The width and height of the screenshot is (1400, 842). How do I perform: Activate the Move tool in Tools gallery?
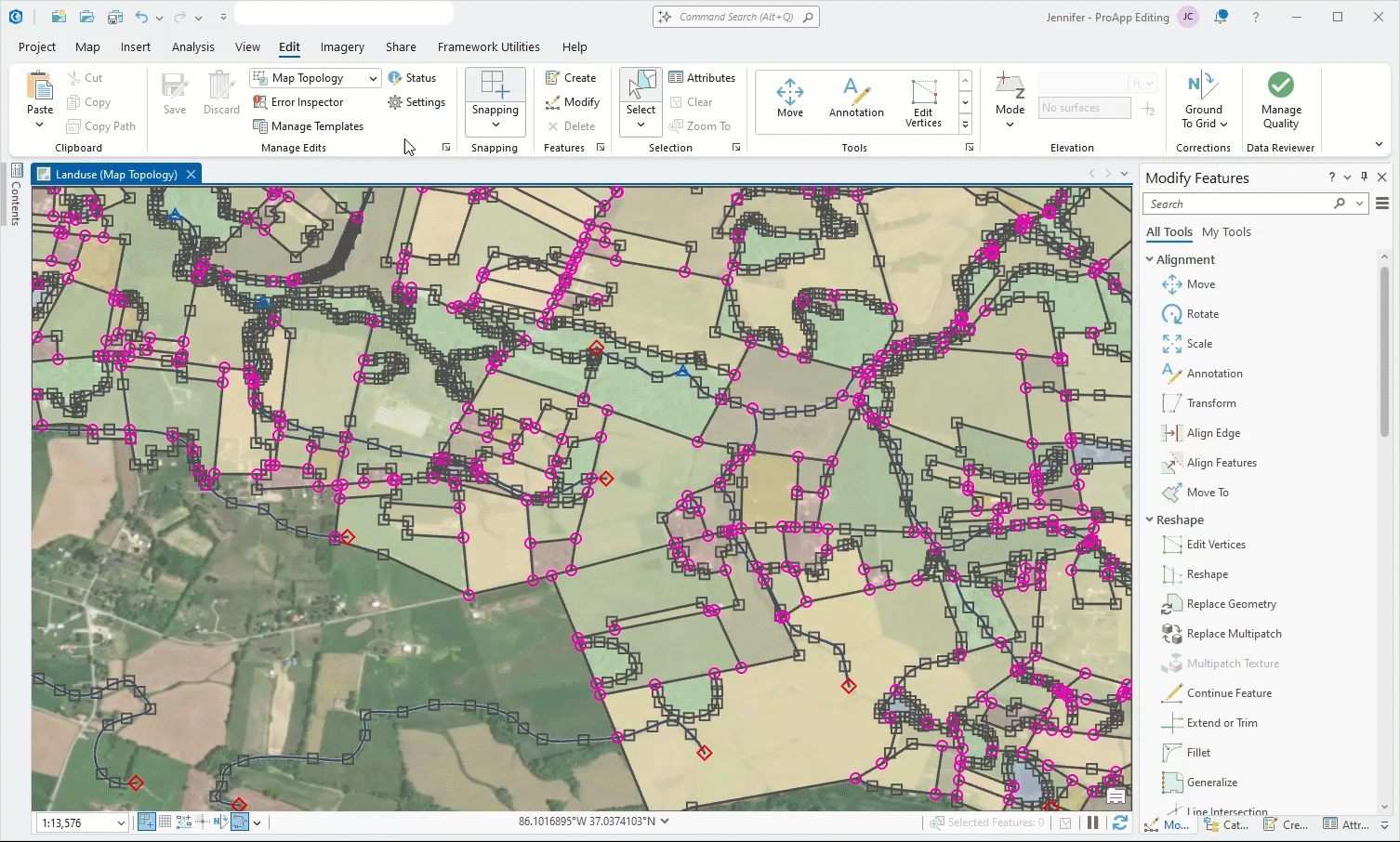pyautogui.click(x=790, y=99)
